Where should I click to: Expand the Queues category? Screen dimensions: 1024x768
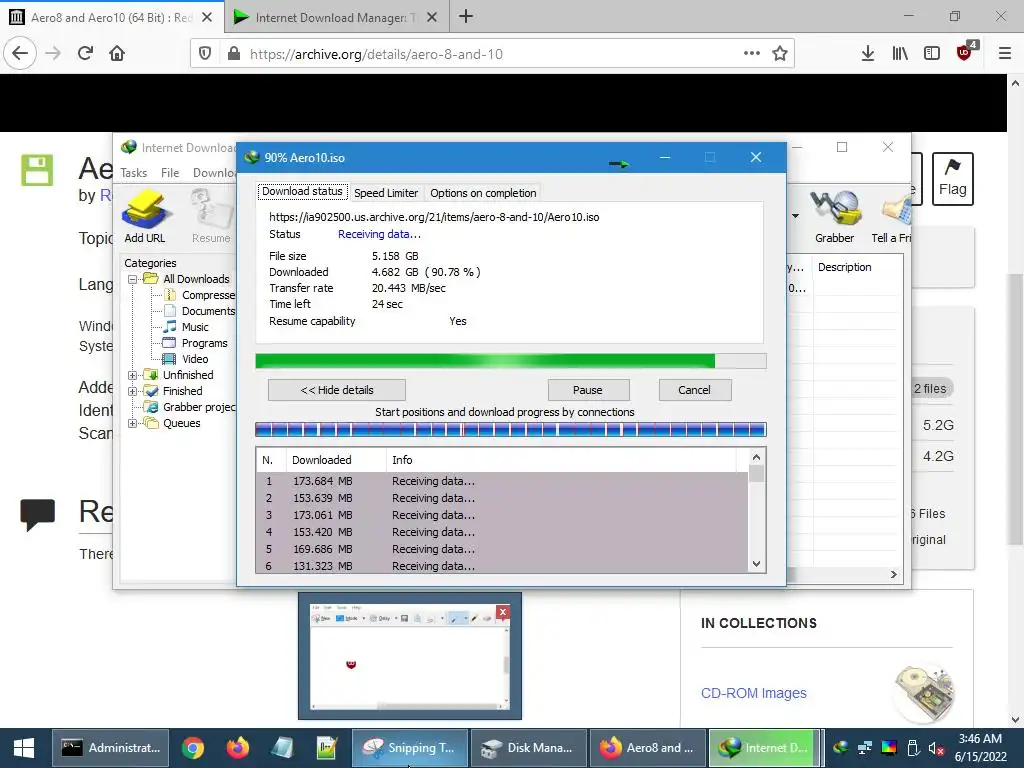pos(133,423)
